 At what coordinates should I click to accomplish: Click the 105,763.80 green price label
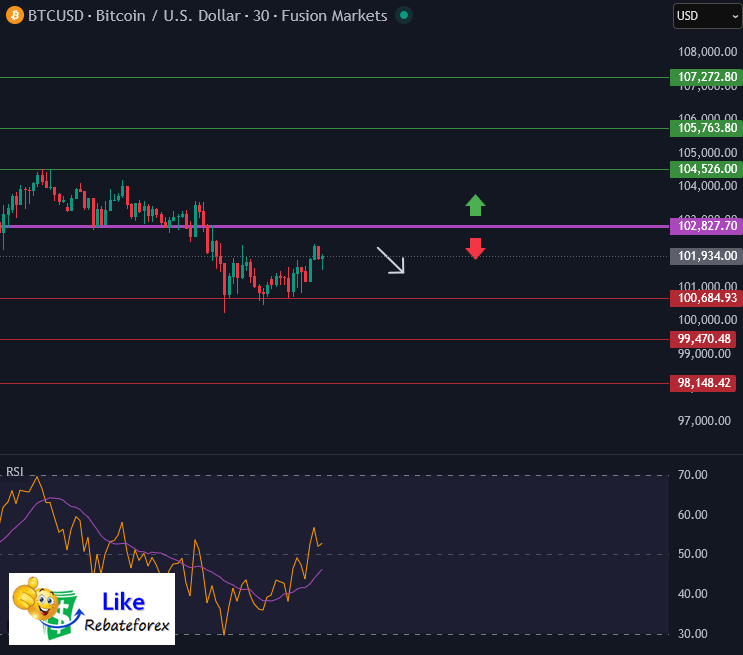[x=706, y=128]
